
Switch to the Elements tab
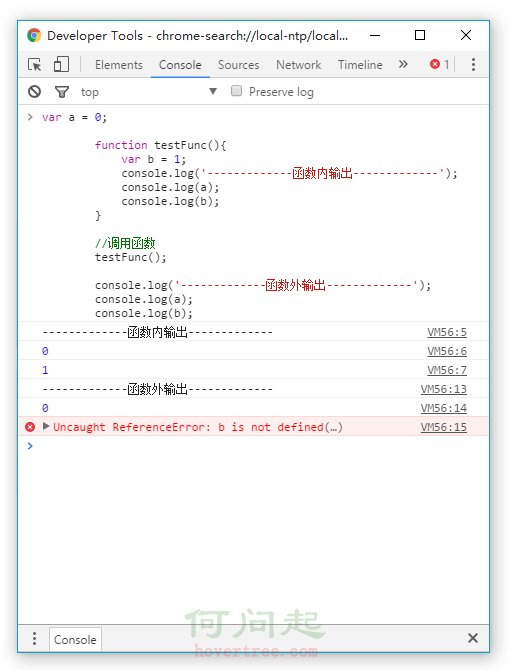point(119,65)
